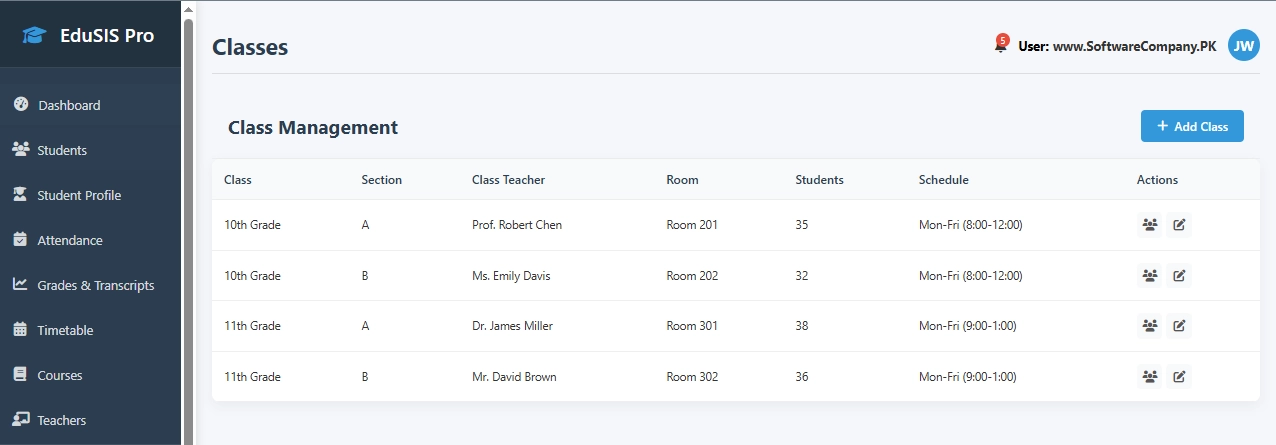1276x445 pixels.
Task: Select Timetable from the sidebar
Action: 65,330
